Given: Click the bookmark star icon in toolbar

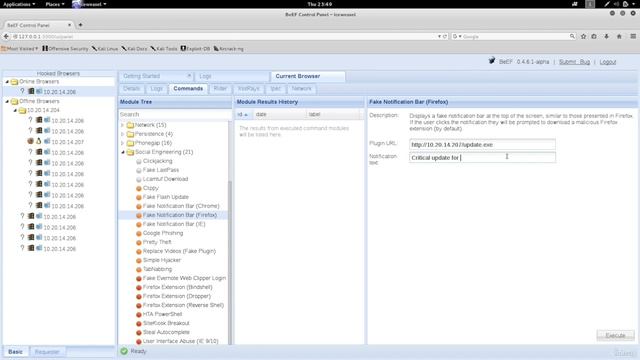Looking at the screenshot, I should [x=584, y=36].
